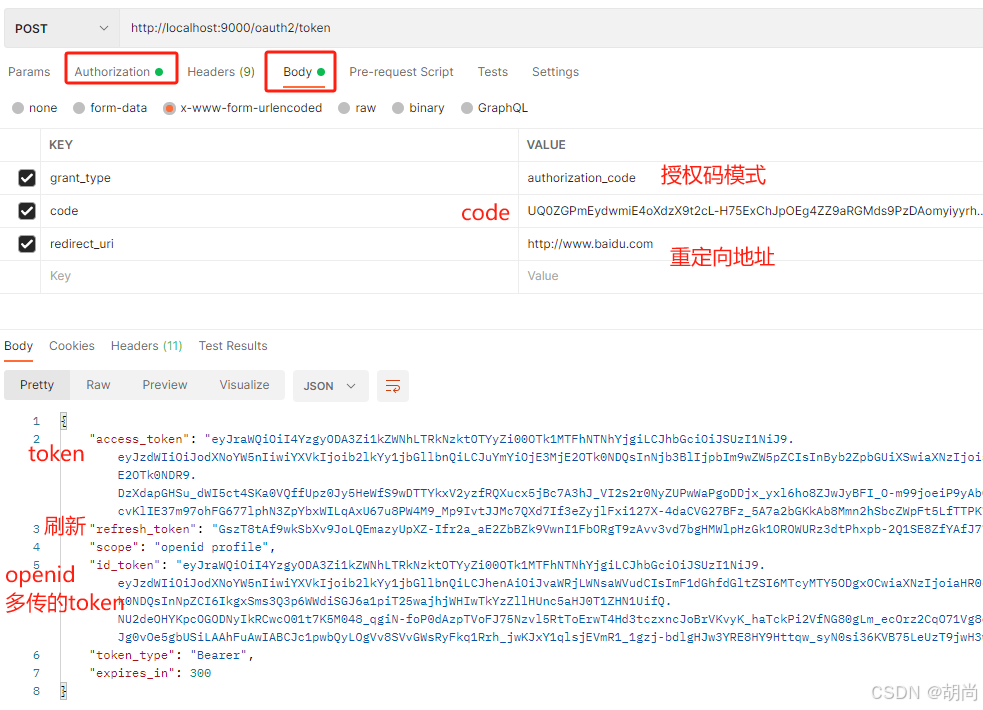Screen dimensions: 983x710
Task: Click the empty Key input field
Action: coord(280,276)
